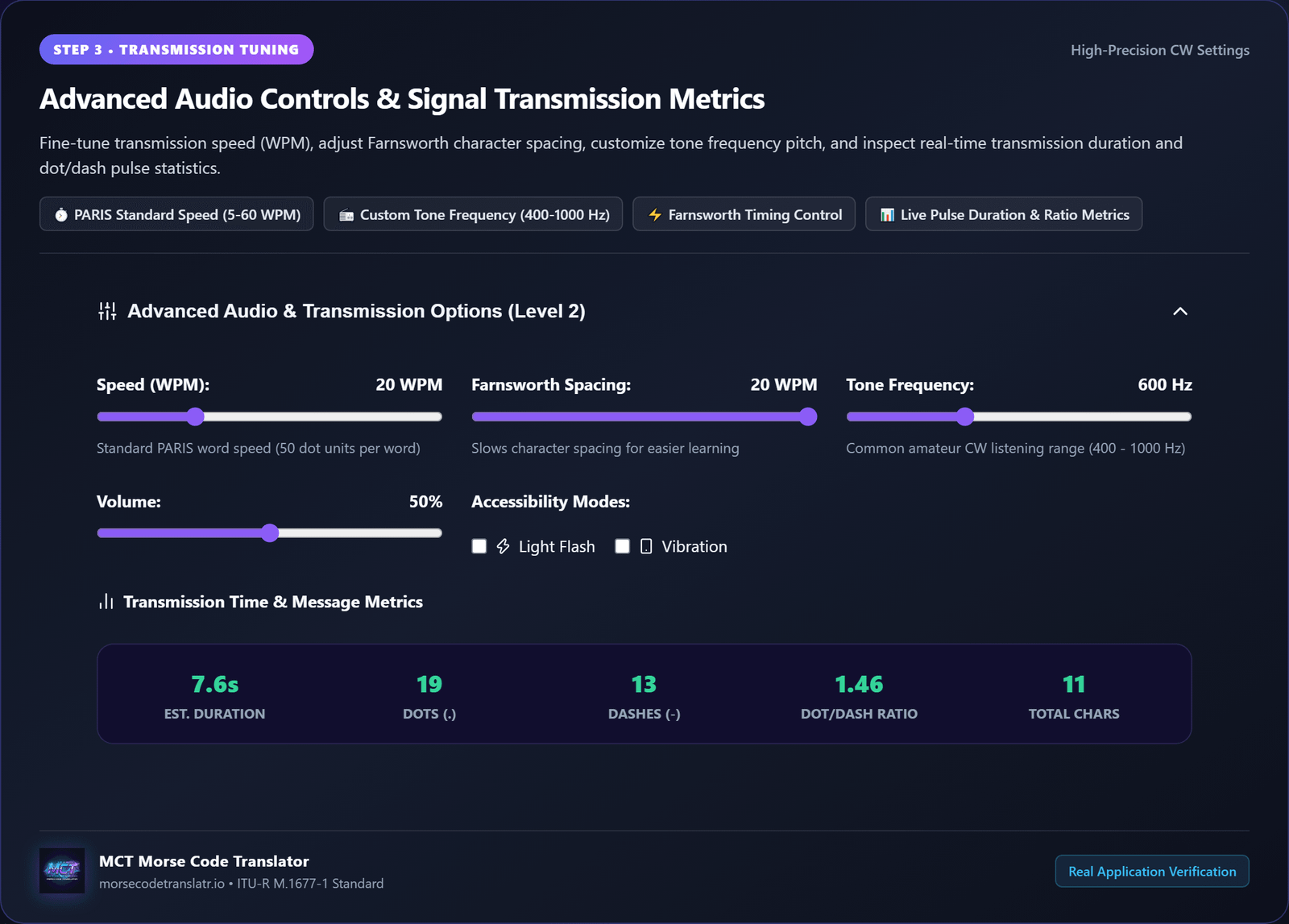The width and height of the screenshot is (1289, 924).
Task: Click the sliders icon beside Advanced Audio heading
Action: (x=107, y=311)
